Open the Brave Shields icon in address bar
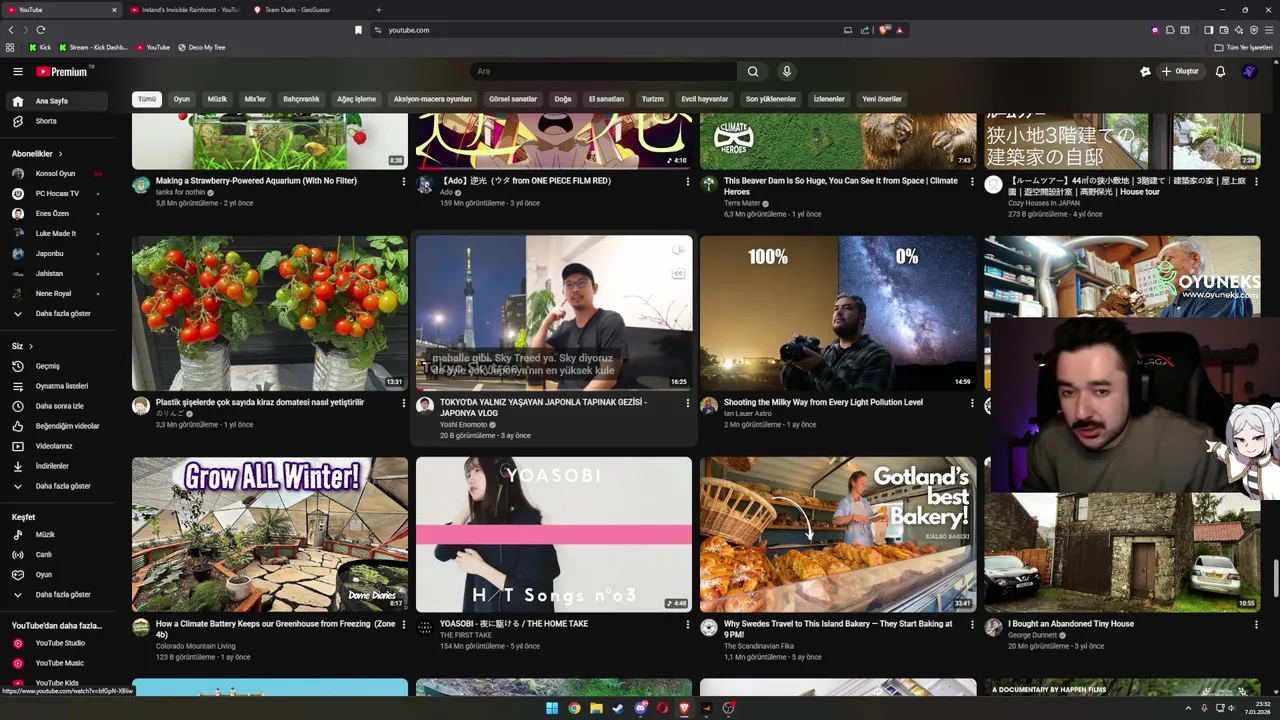Screen dimensions: 1280x720 click(884, 30)
